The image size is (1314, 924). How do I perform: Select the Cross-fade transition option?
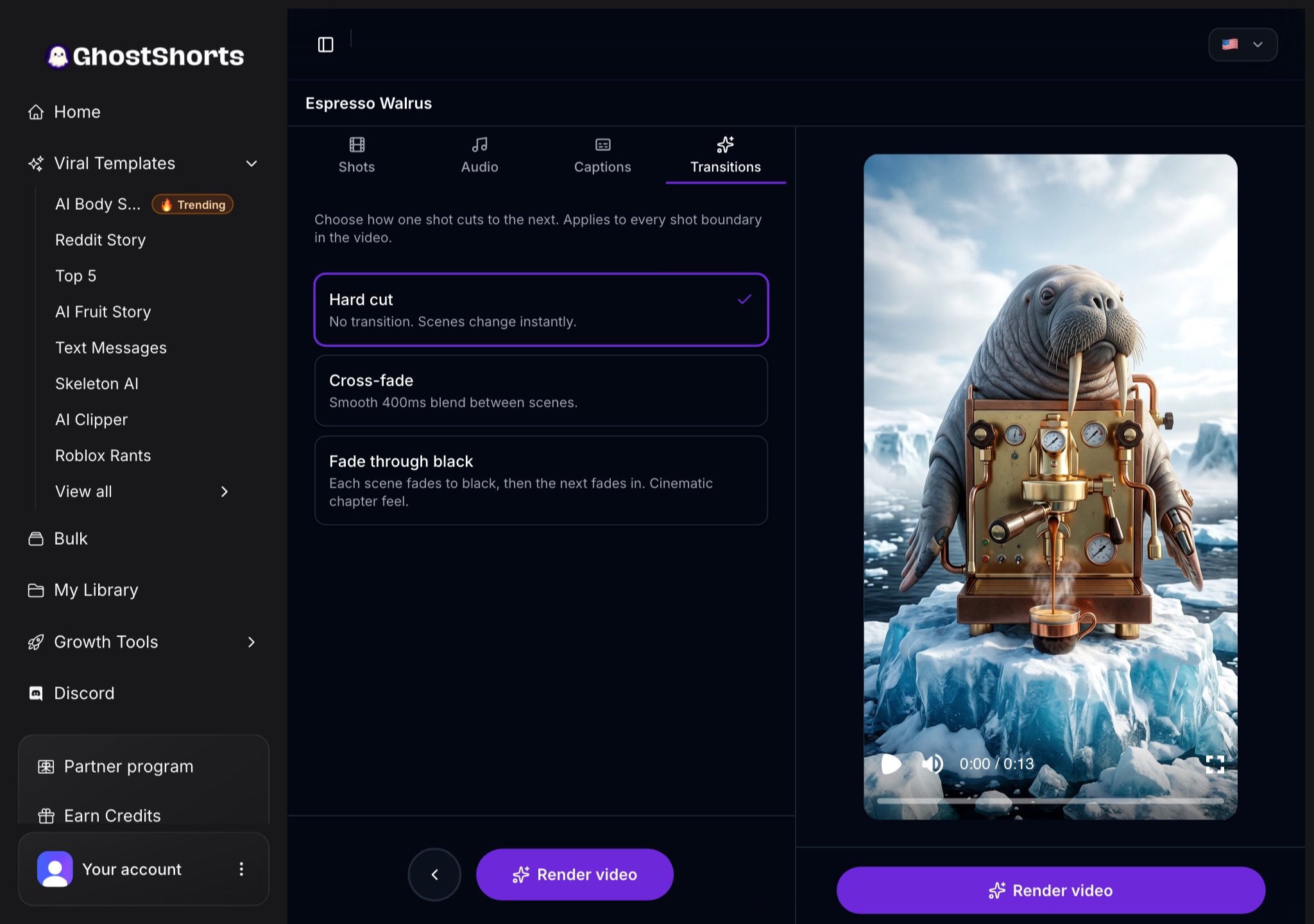coord(541,391)
